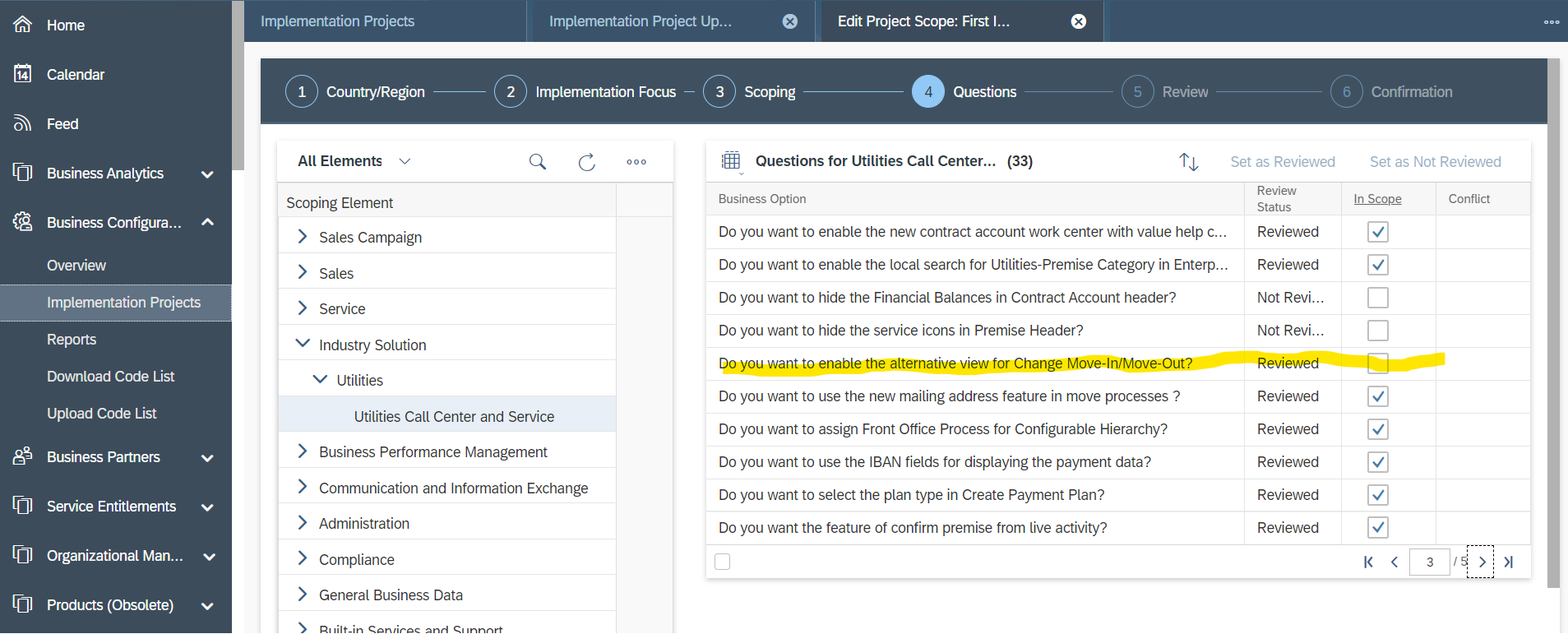The width and height of the screenshot is (1568, 634).
Task: Click the Home house icon
Action: [23, 25]
